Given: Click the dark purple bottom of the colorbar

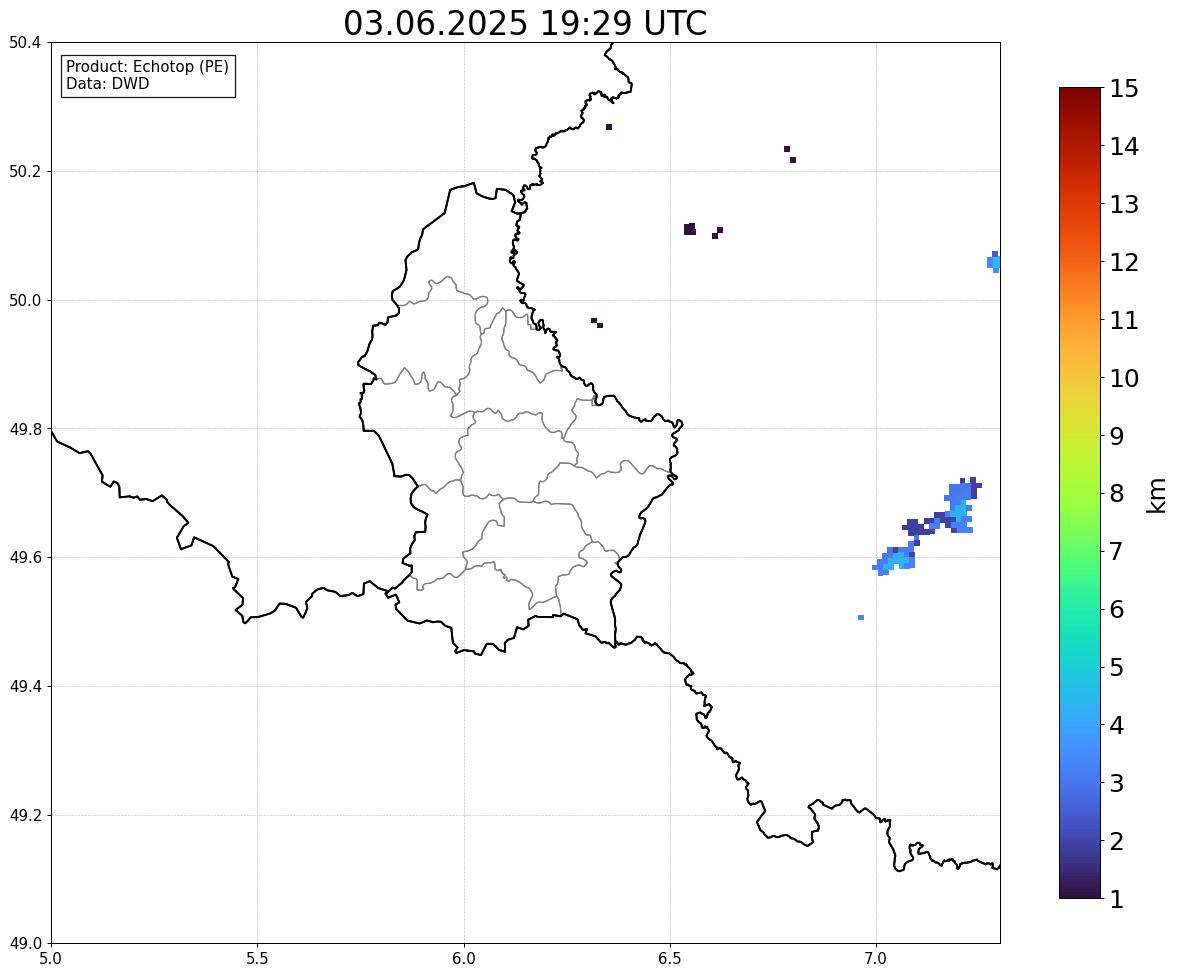Looking at the screenshot, I should point(1080,890).
